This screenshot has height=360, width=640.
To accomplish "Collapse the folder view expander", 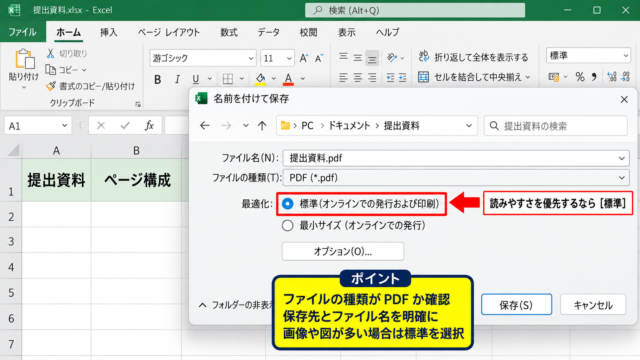I will [x=202, y=305].
